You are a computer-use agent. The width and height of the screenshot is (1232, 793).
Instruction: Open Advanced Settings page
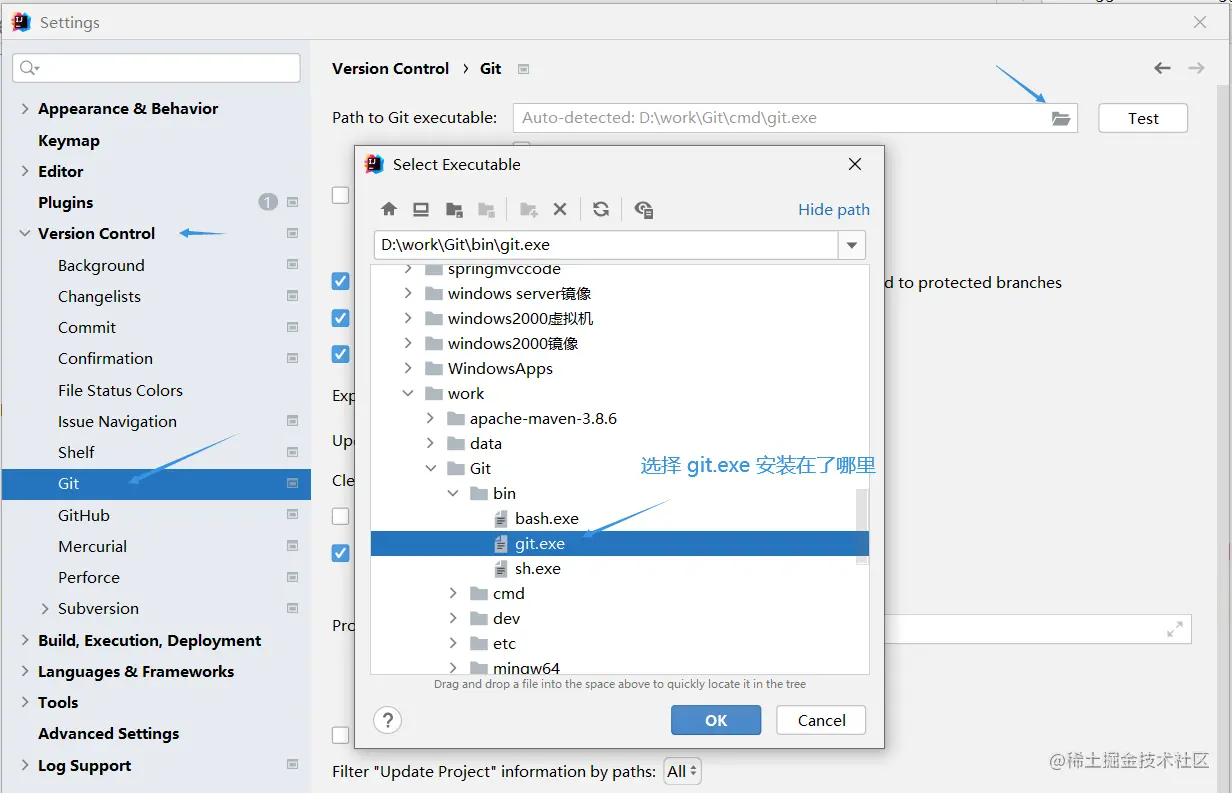pyautogui.click(x=108, y=733)
